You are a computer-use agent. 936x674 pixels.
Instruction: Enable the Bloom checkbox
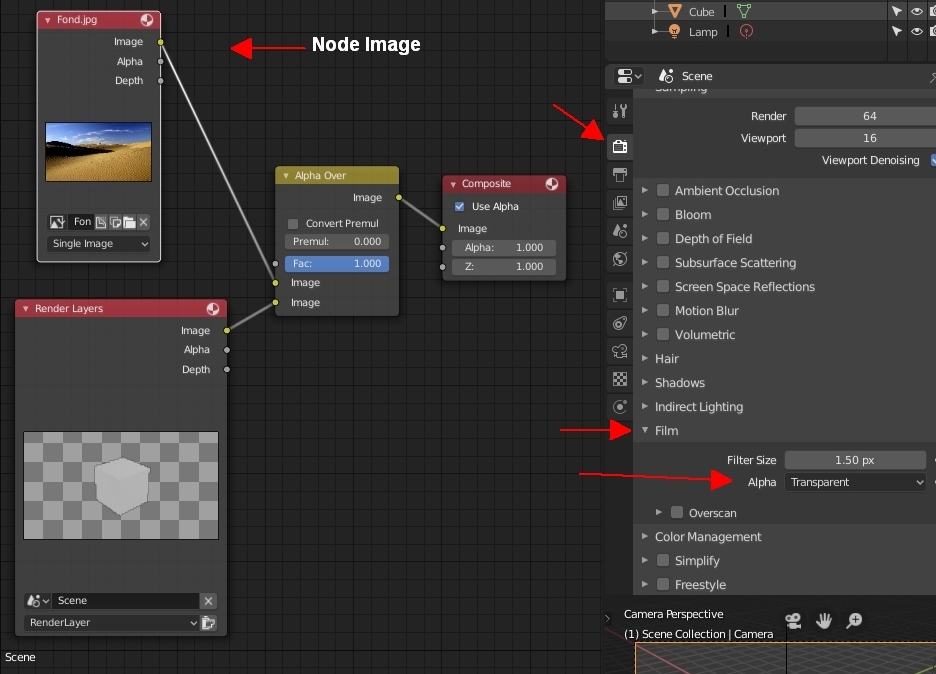(662, 215)
